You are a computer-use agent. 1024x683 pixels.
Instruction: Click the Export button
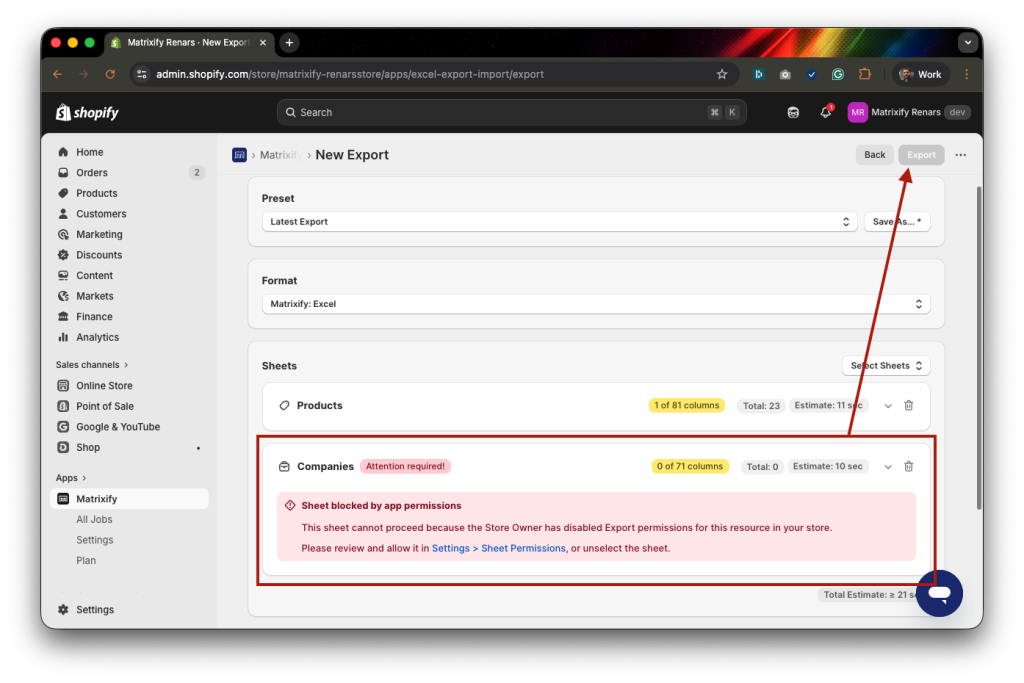pyautogui.click(x=920, y=154)
